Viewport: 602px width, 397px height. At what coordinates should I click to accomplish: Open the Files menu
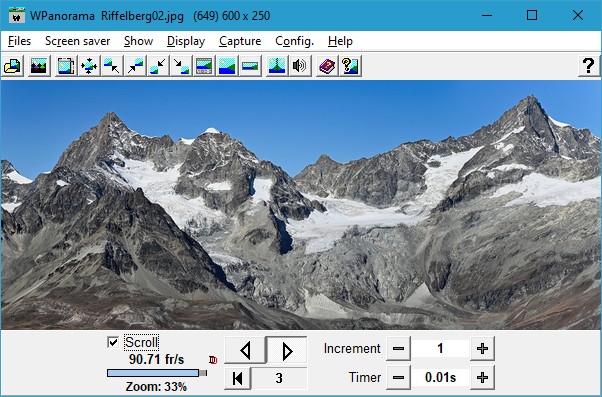19,41
